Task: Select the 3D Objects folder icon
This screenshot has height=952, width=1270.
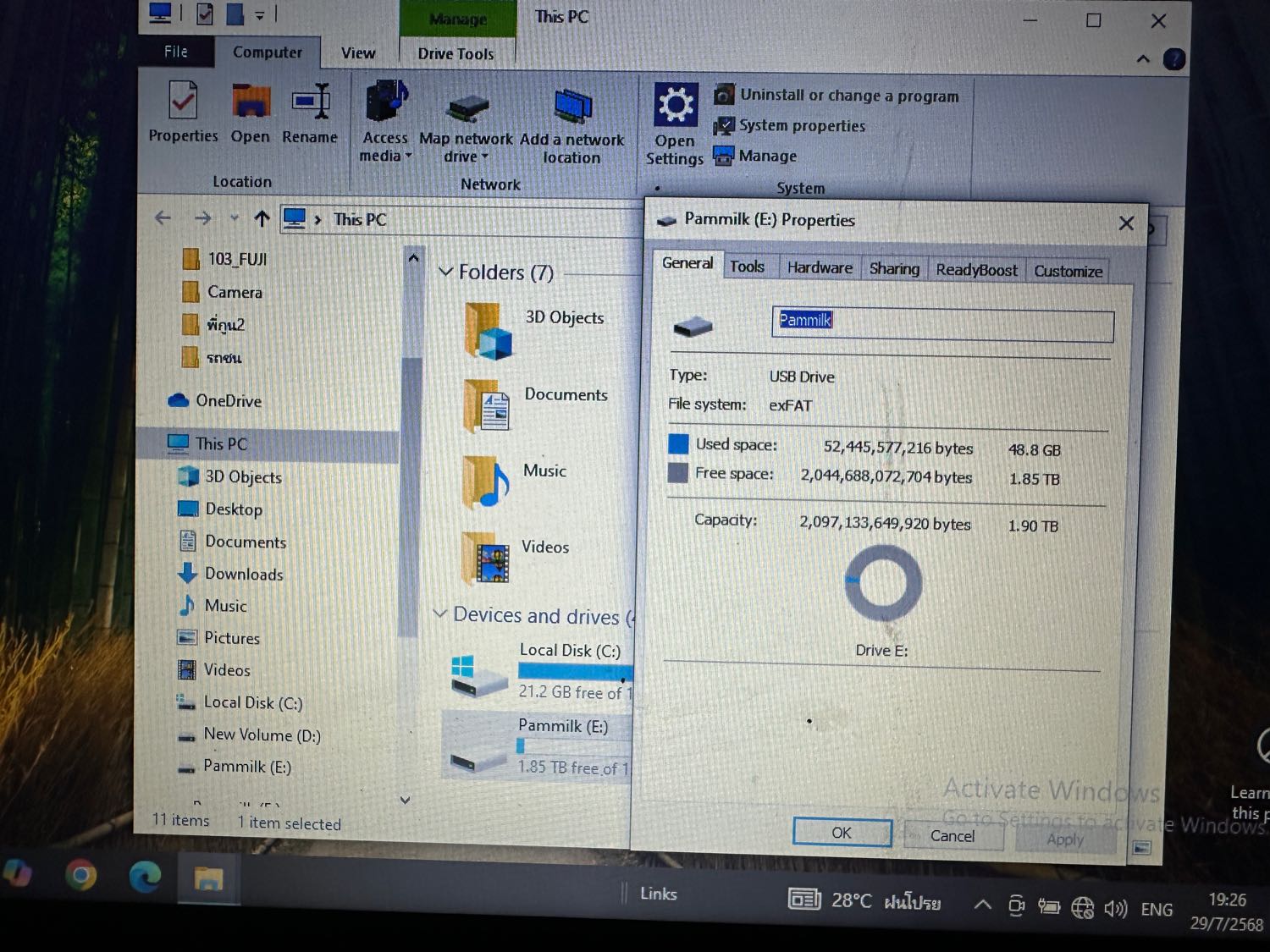Action: coord(489,330)
